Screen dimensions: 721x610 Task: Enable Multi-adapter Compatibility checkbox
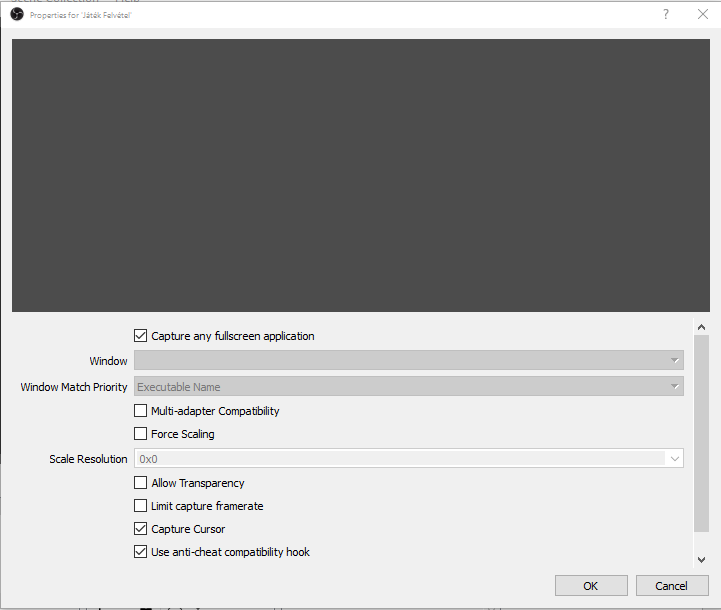tap(140, 410)
